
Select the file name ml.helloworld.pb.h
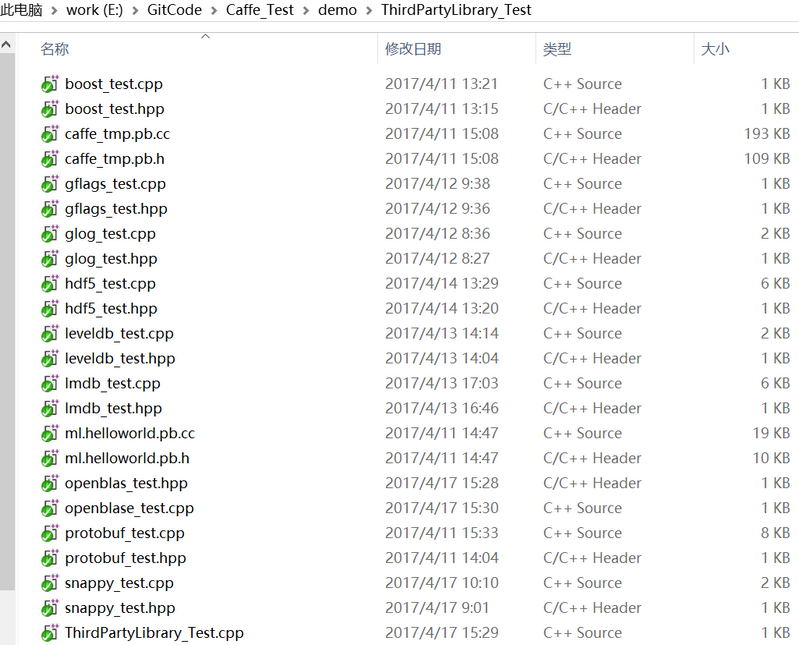[127, 459]
